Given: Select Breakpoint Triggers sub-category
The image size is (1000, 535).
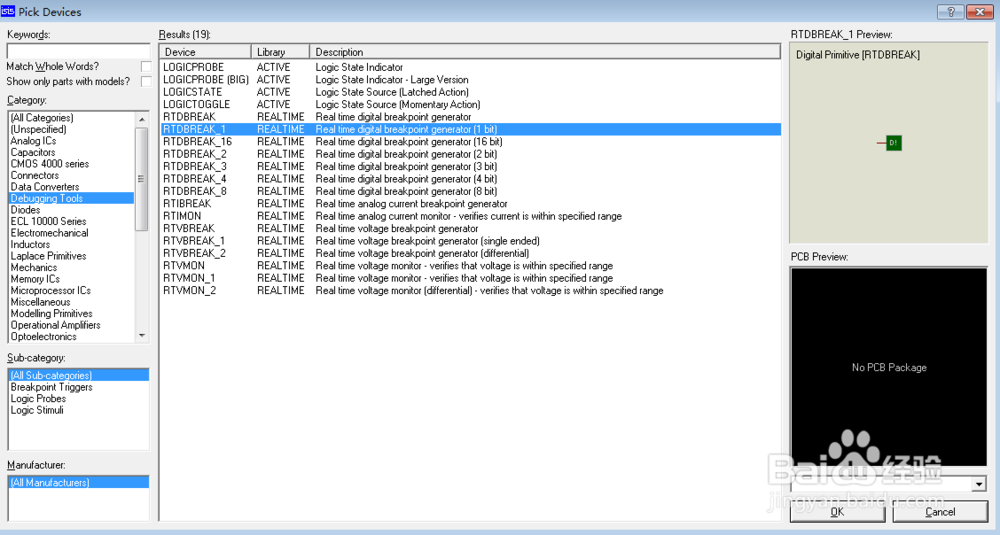Looking at the screenshot, I should pos(78,387).
